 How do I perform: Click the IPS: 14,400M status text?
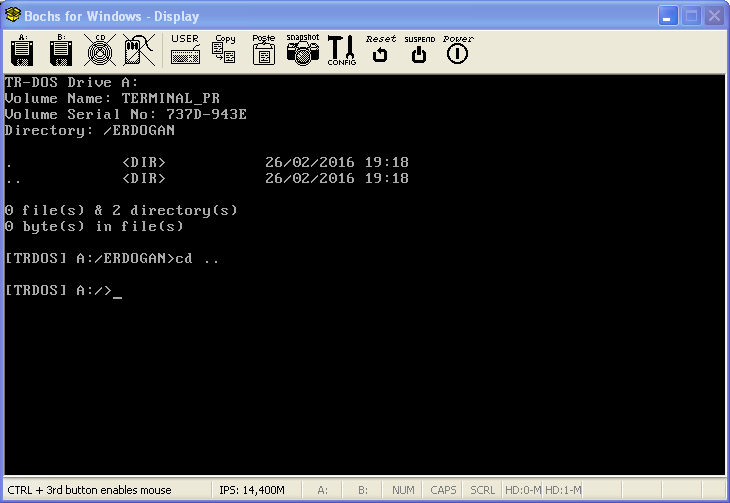point(252,490)
